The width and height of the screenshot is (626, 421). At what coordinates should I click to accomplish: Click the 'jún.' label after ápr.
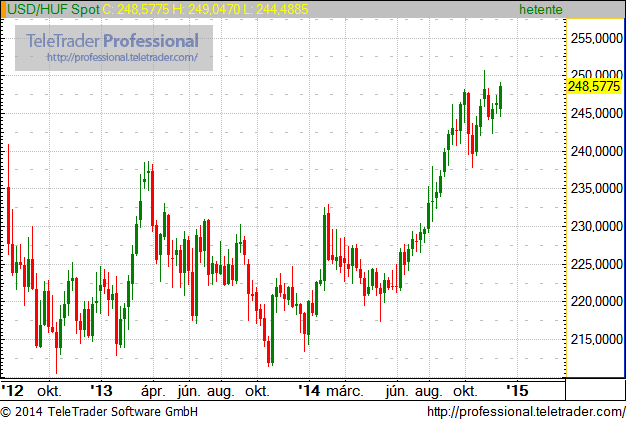[189, 391]
